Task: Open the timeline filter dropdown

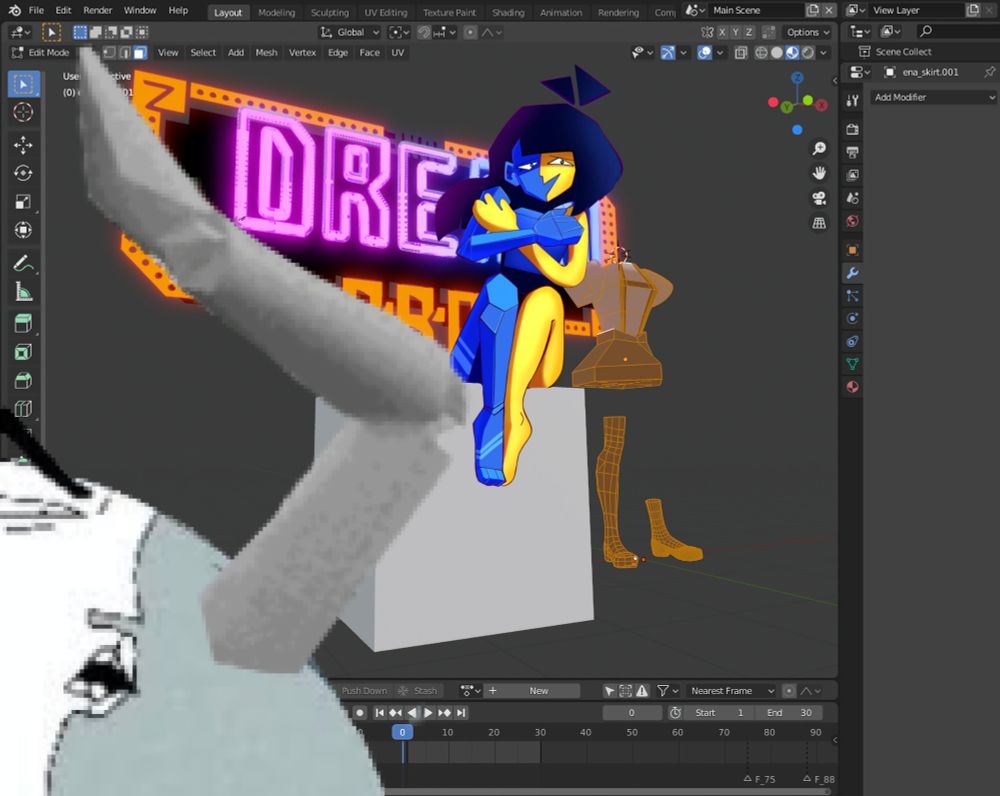Action: coord(667,691)
